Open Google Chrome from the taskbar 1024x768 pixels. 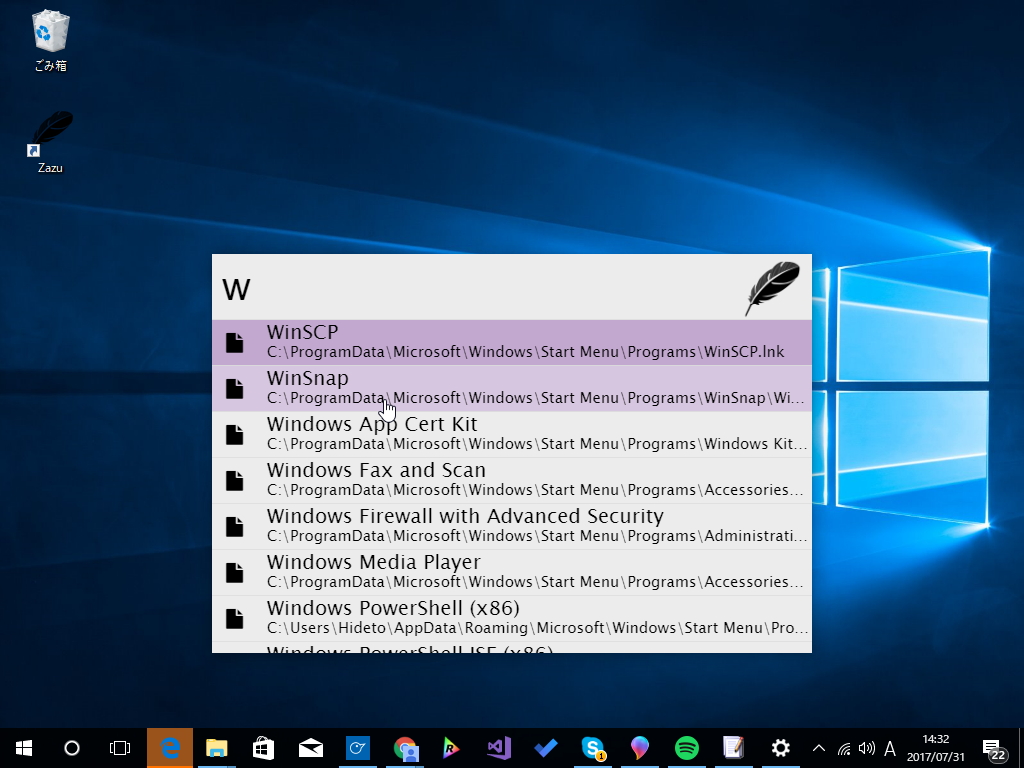pos(405,747)
